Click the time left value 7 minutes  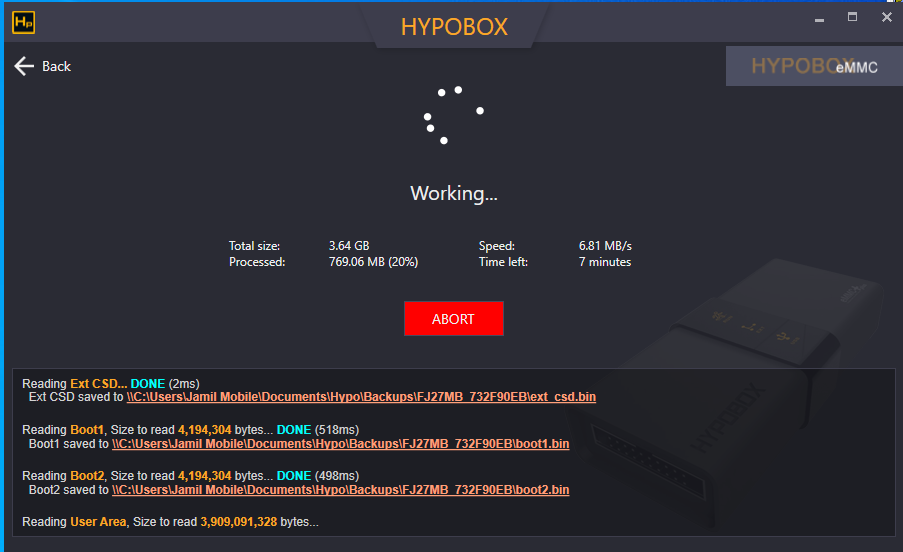pos(605,262)
